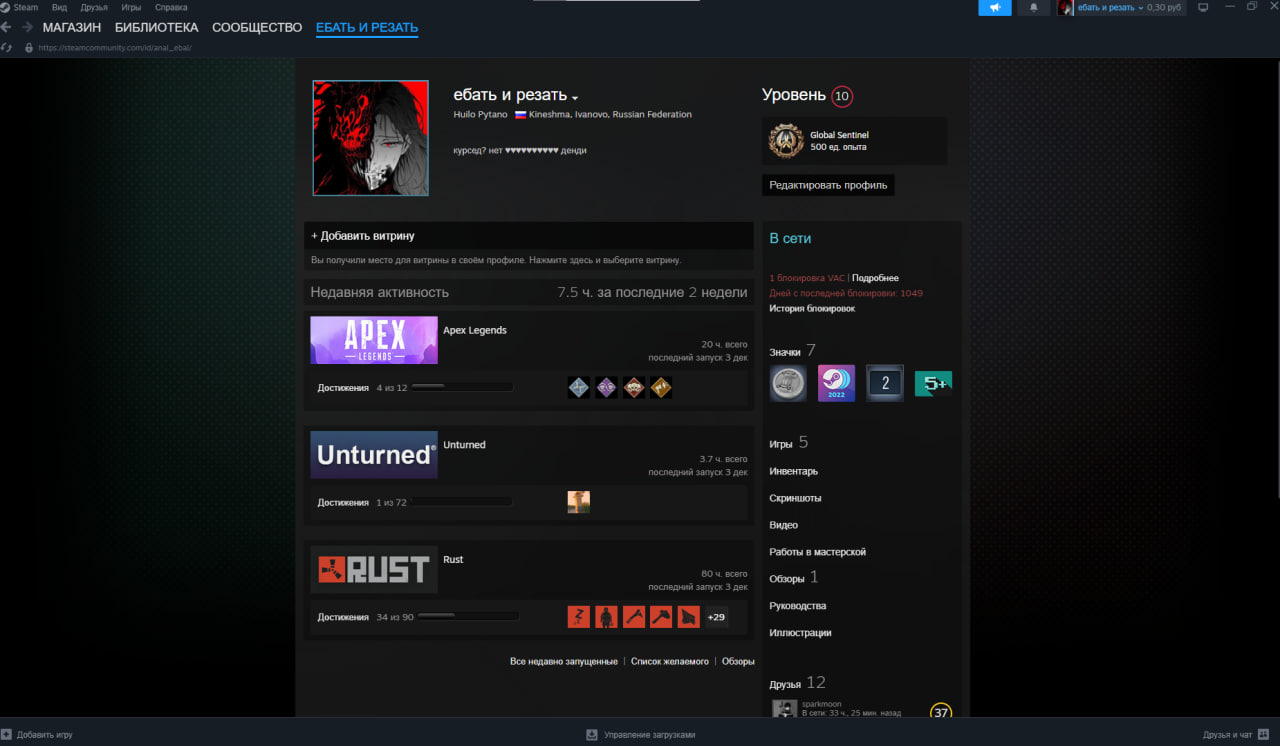
Task: Open Friends and chat at bottom right
Action: [x=1234, y=735]
